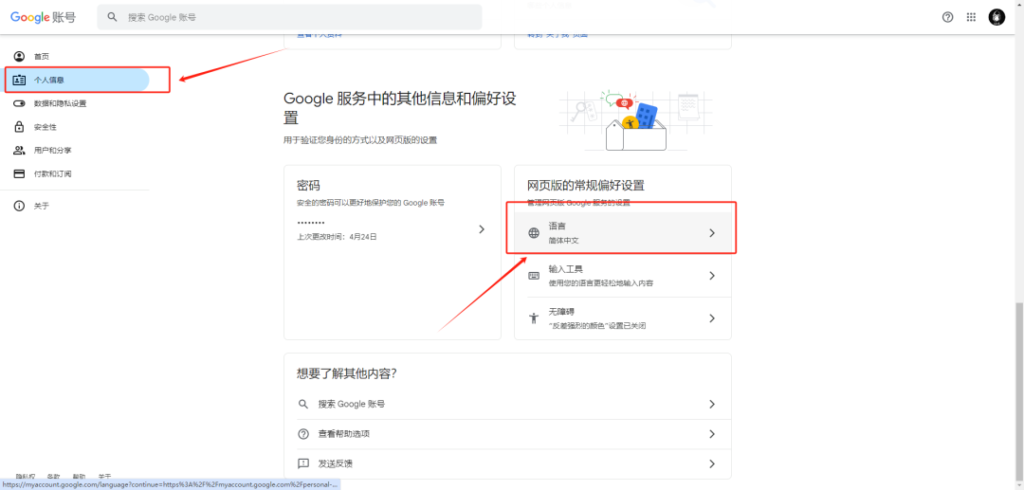
Task: Click 发送反馈
Action: coord(336,463)
